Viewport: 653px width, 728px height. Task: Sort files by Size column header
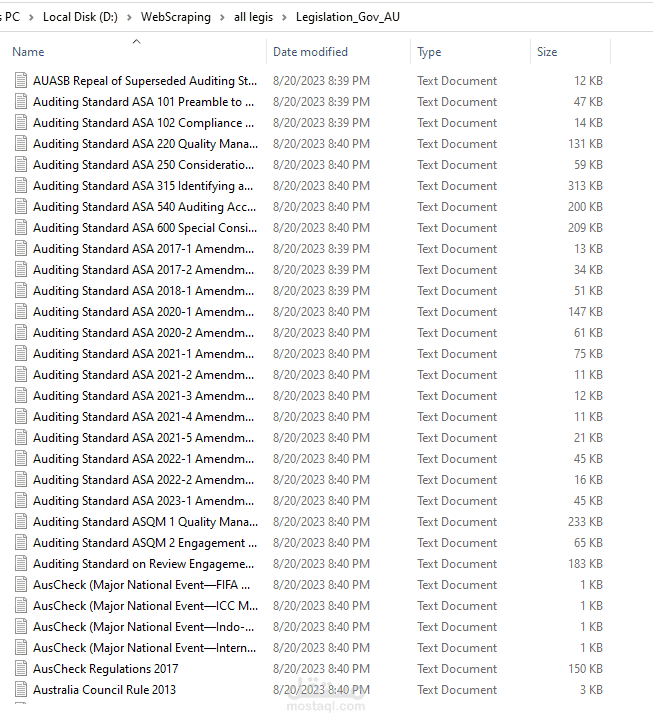pos(547,52)
